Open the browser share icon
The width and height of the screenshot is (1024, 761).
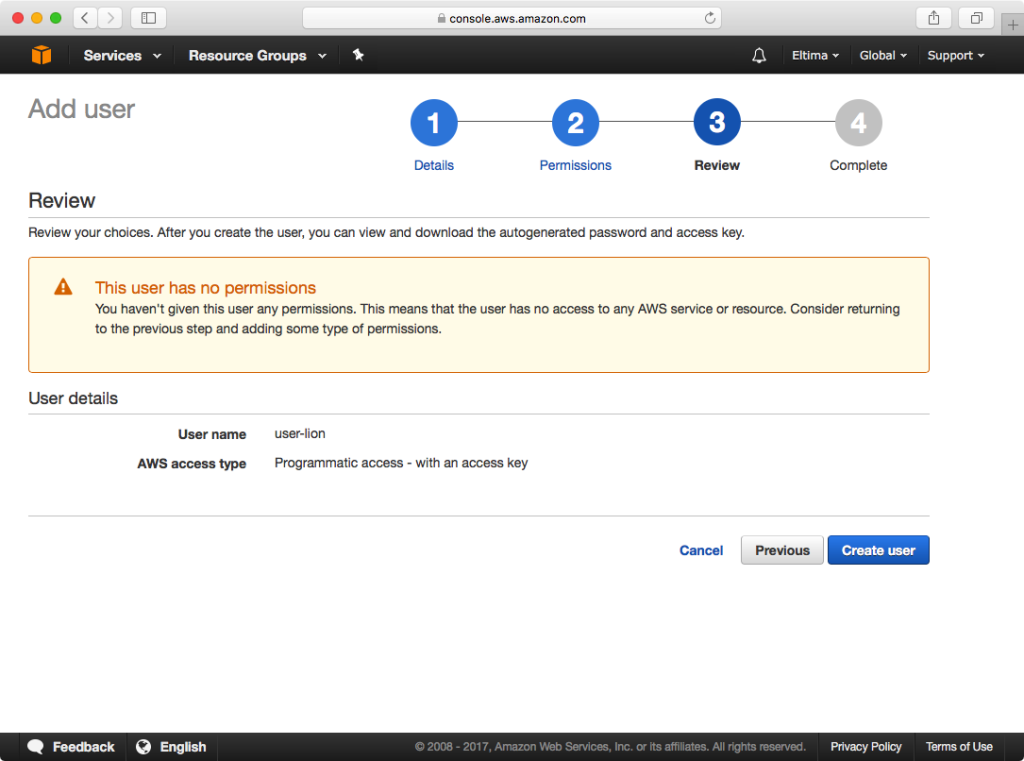tap(933, 17)
